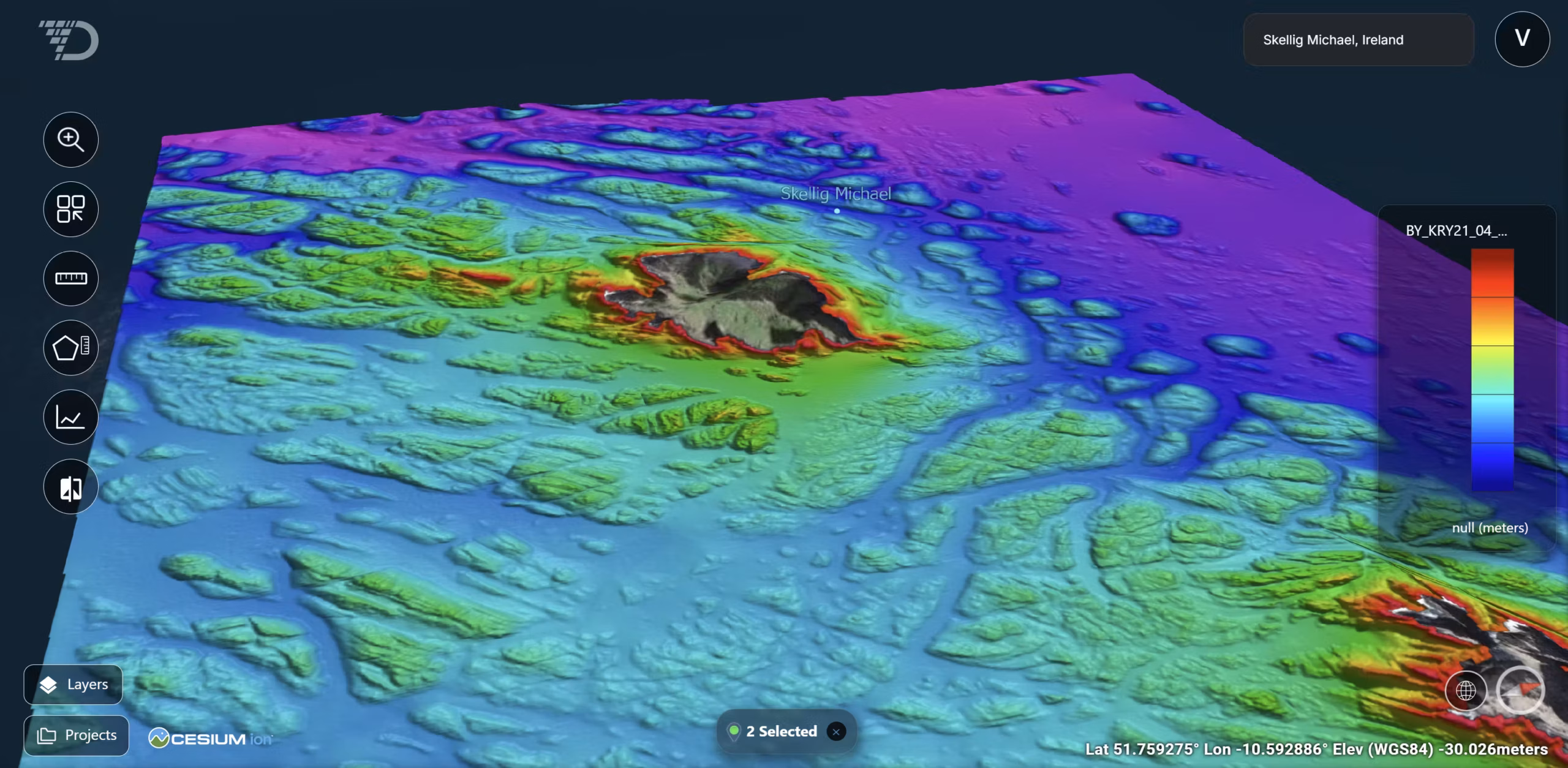Select the zoom/search magnifier tool

70,140
